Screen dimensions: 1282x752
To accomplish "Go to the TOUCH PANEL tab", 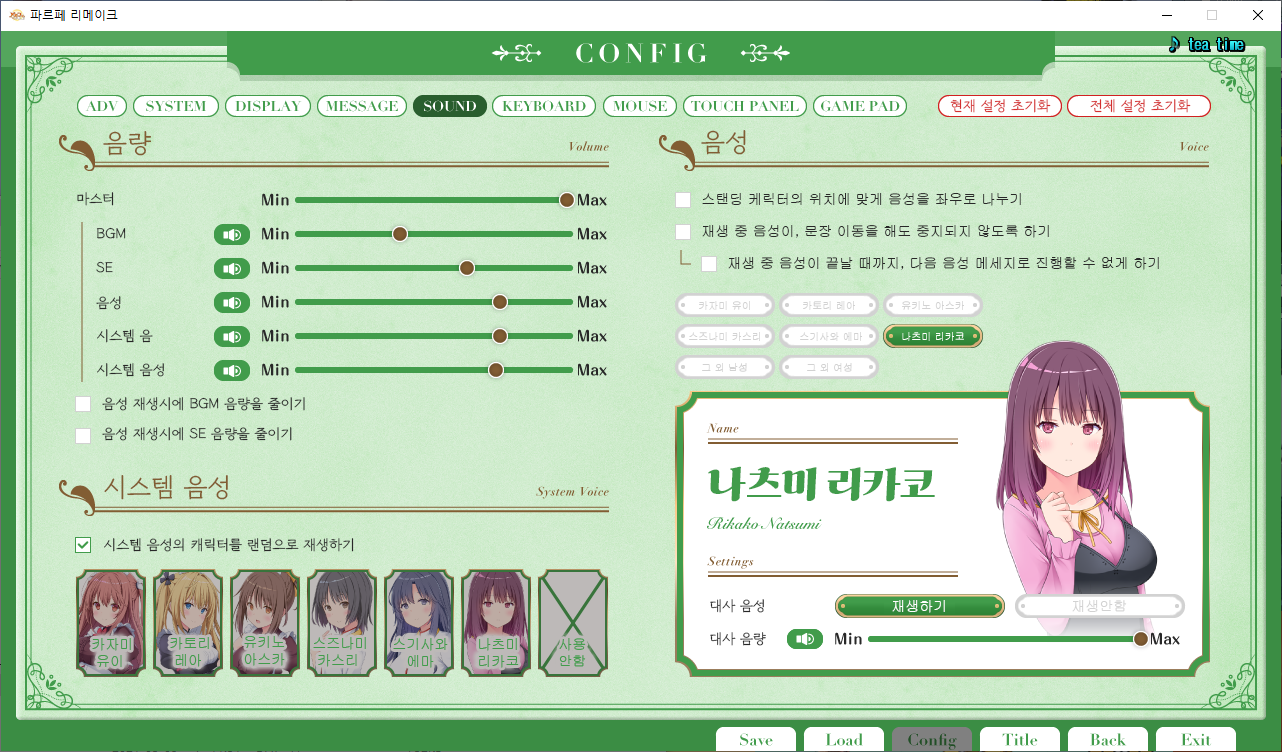I will 746,106.
